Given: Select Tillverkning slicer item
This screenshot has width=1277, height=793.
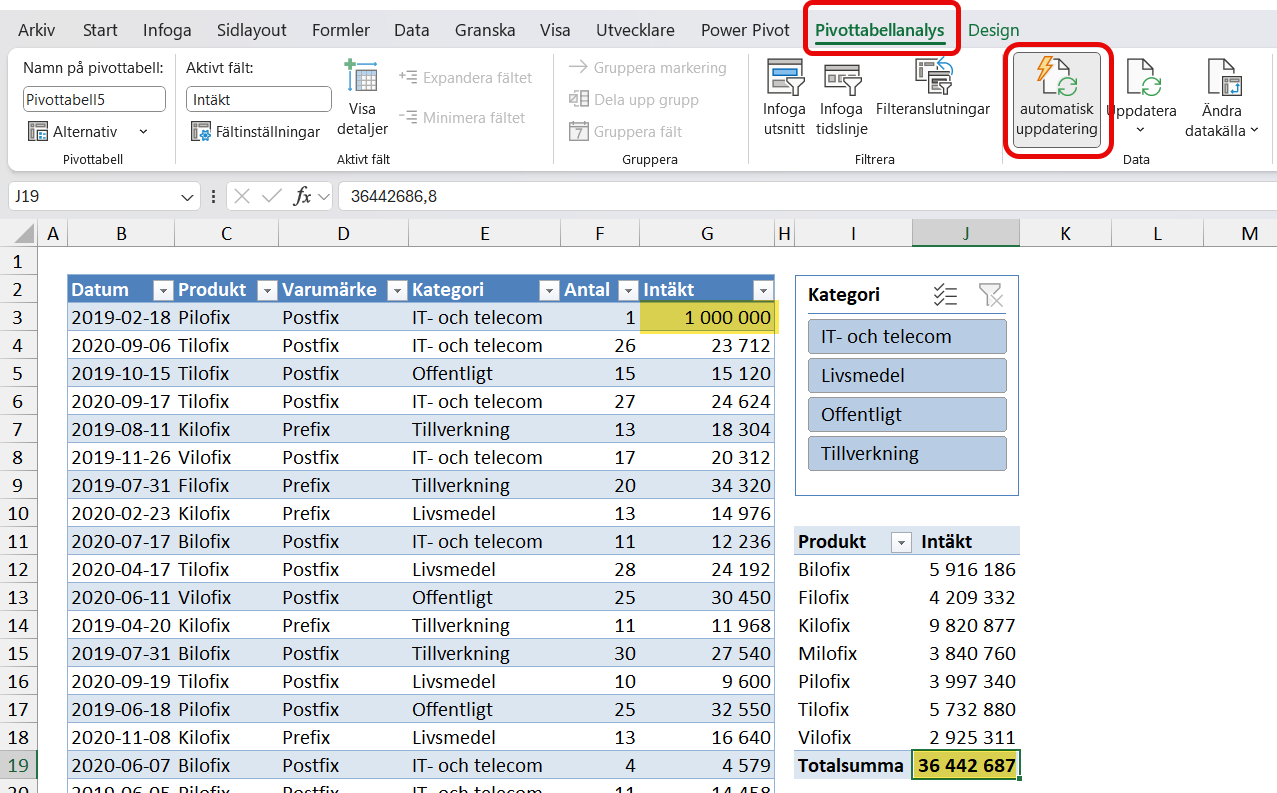Looking at the screenshot, I should coord(907,454).
